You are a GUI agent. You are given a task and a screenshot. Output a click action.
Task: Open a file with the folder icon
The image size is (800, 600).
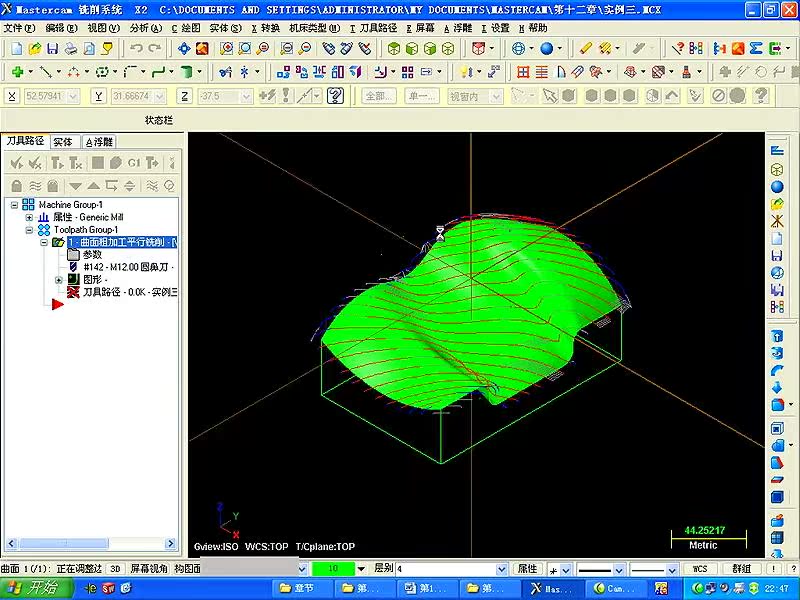pyautogui.click(x=34, y=49)
